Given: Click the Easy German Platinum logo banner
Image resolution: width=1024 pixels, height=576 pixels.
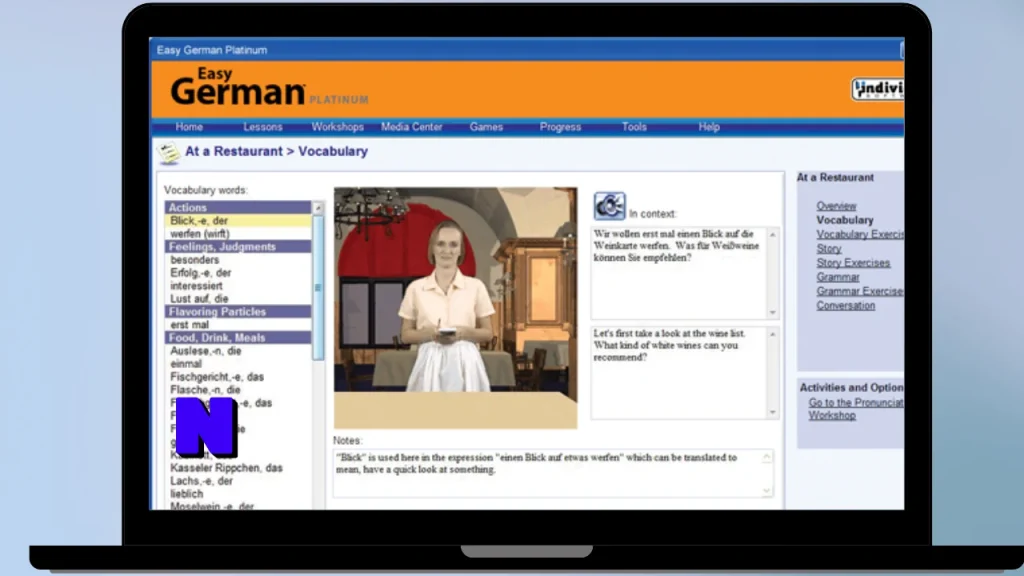Looking at the screenshot, I should point(269,88).
